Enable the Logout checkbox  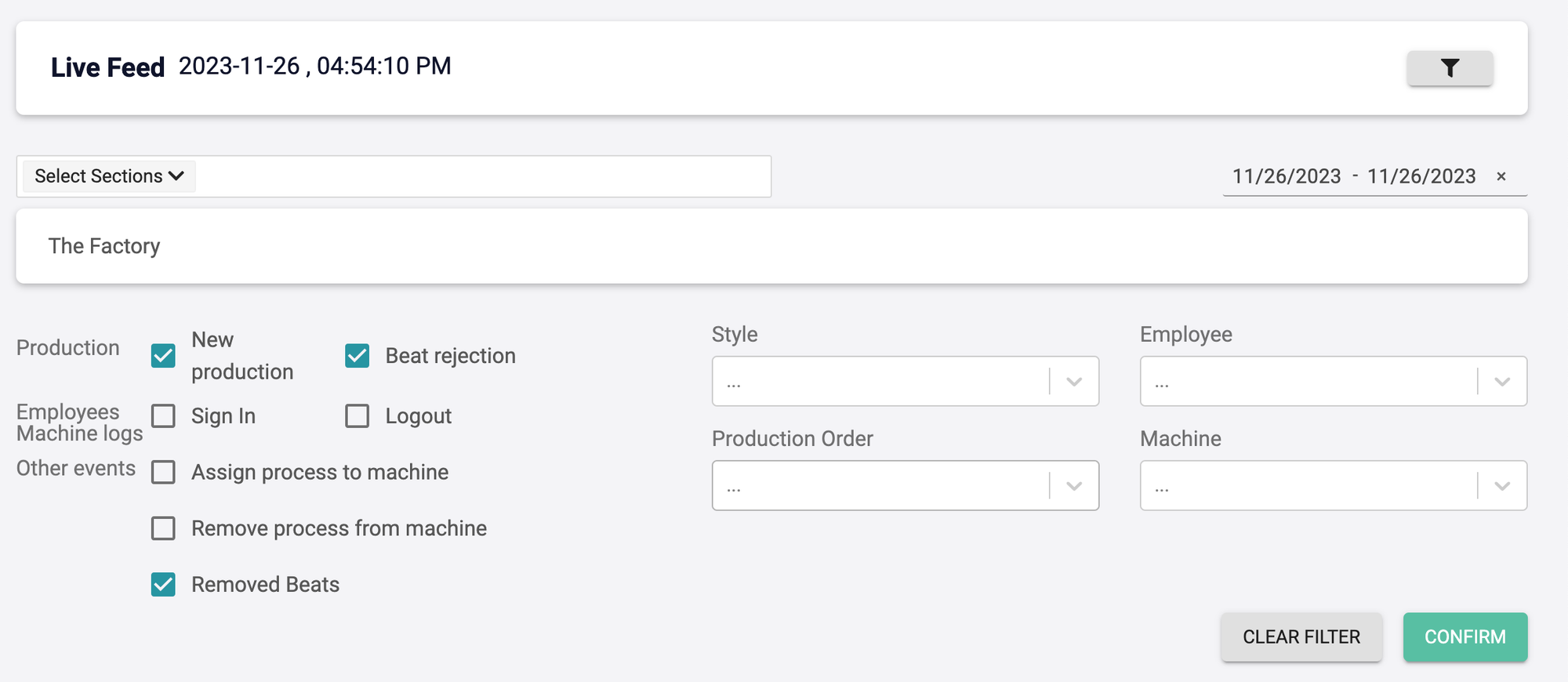[358, 416]
